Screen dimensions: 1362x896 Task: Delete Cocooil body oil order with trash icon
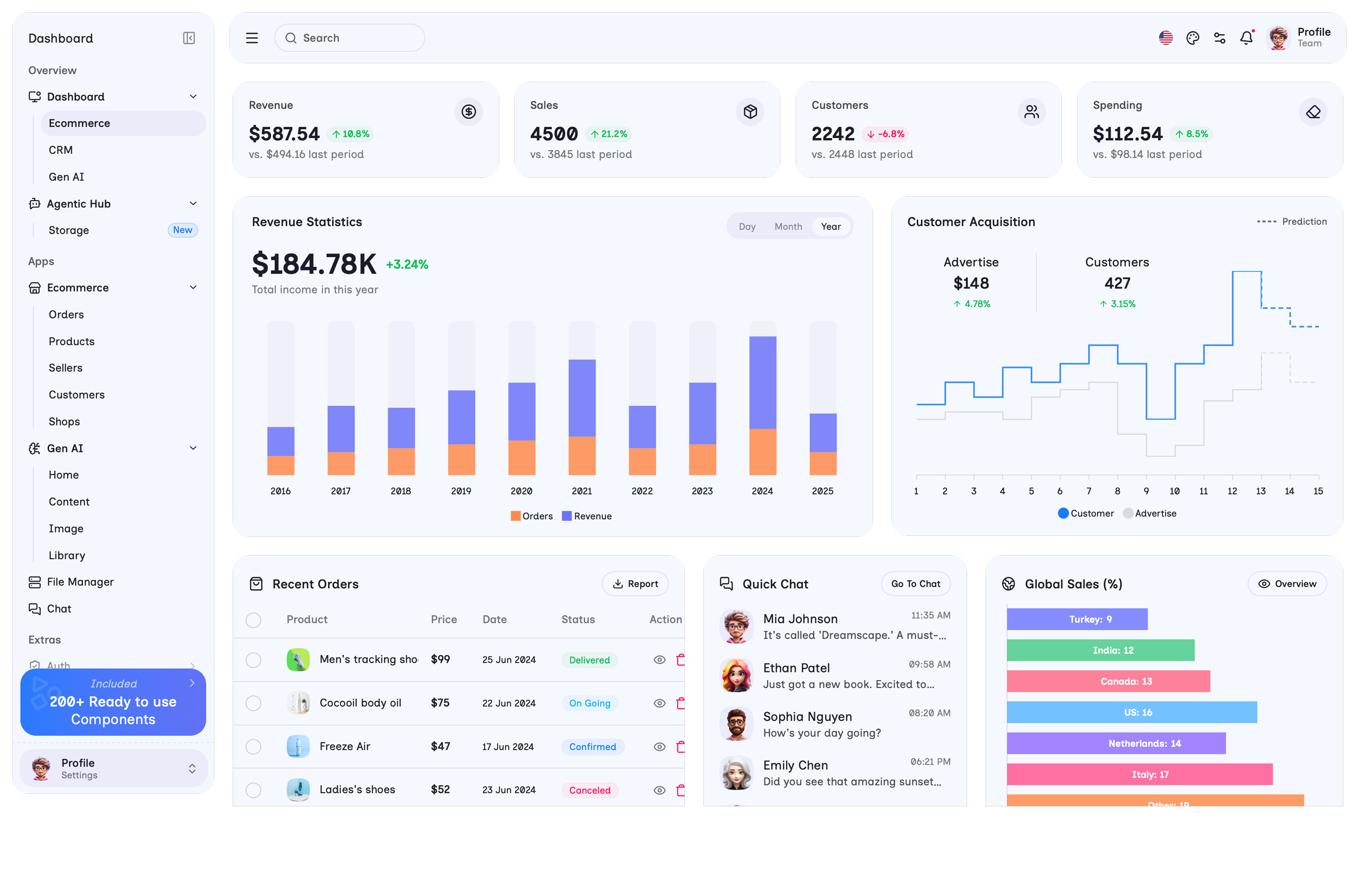681,703
